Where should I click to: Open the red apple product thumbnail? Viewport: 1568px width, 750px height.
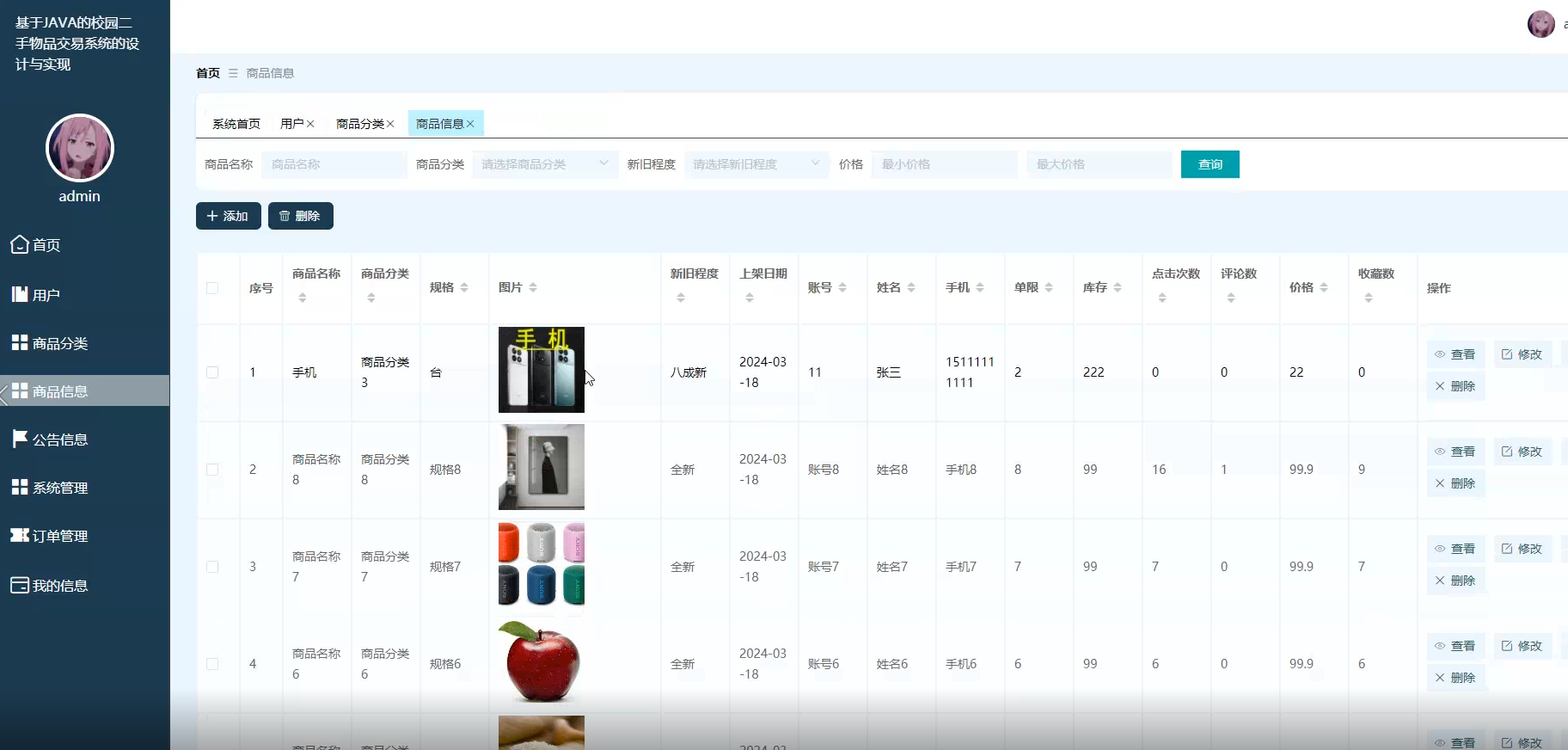pos(542,661)
